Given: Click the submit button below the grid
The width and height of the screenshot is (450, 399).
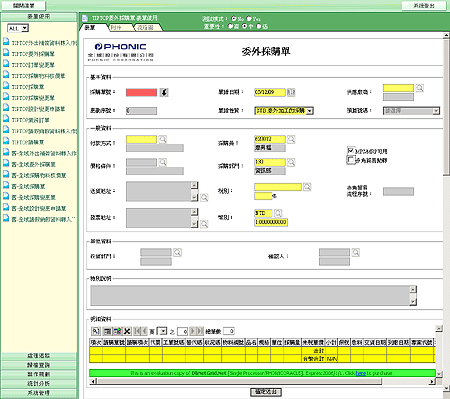Looking at the screenshot, I should pos(266,392).
